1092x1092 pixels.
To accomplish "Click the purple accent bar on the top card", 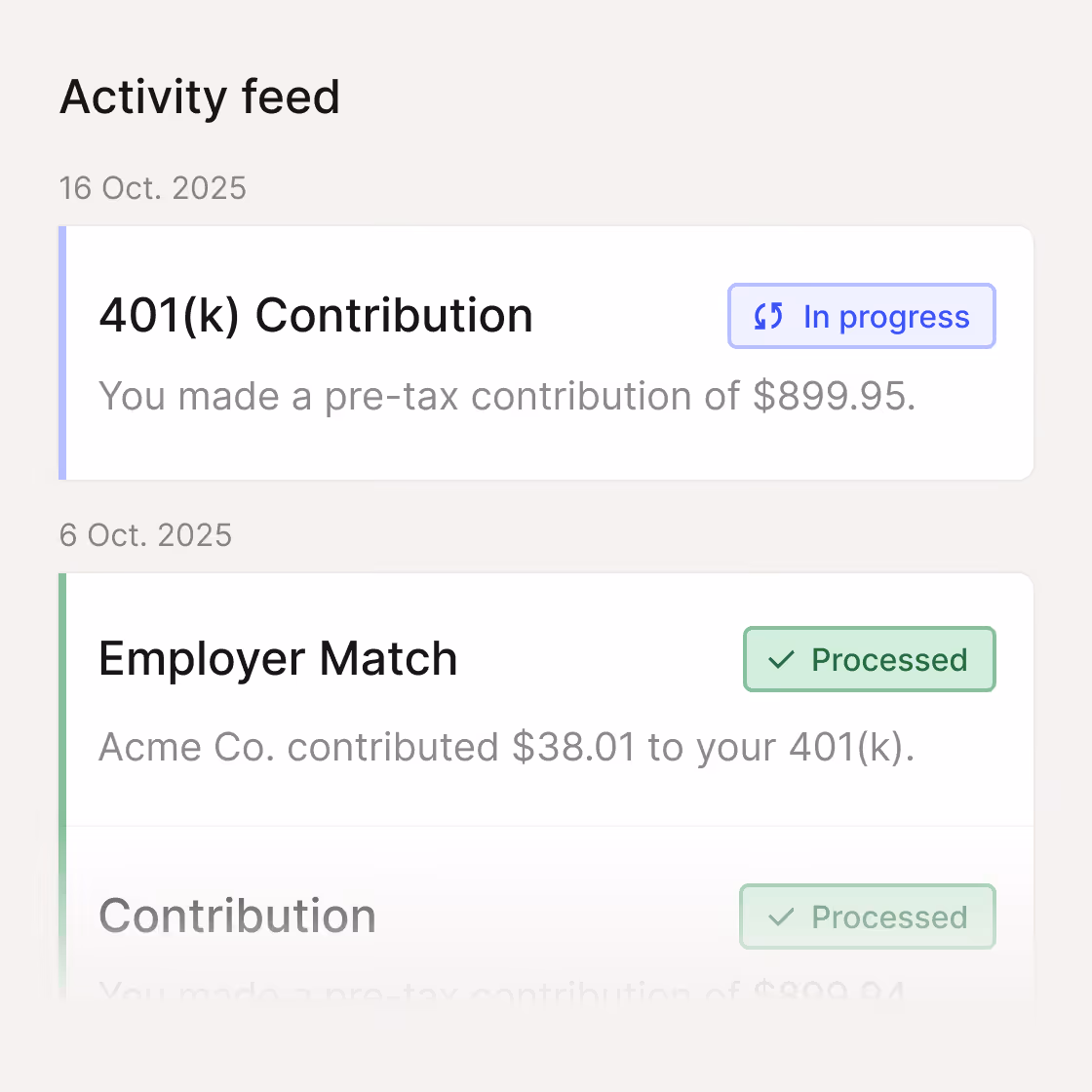I will click(61, 353).
